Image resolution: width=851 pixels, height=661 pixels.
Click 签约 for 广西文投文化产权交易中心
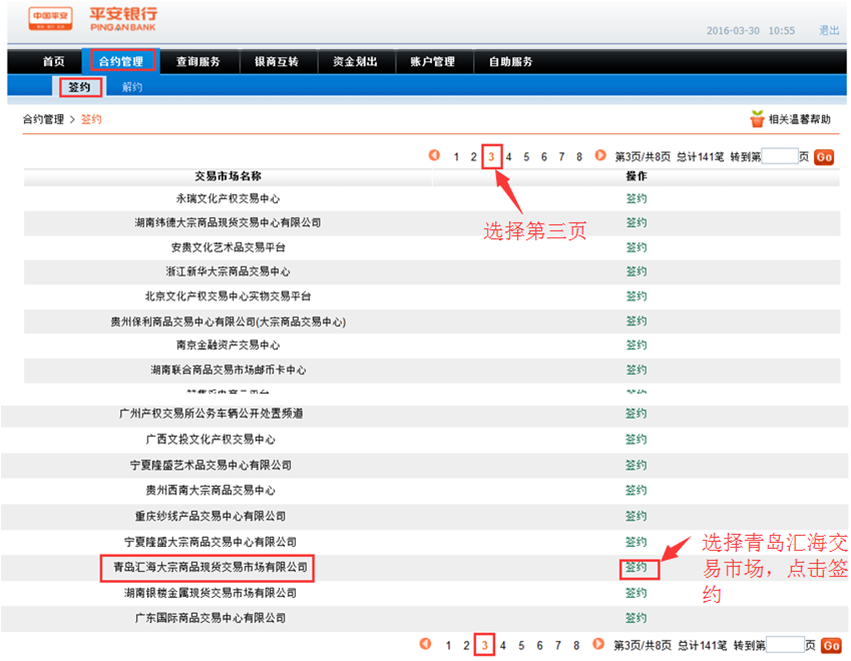pos(636,439)
